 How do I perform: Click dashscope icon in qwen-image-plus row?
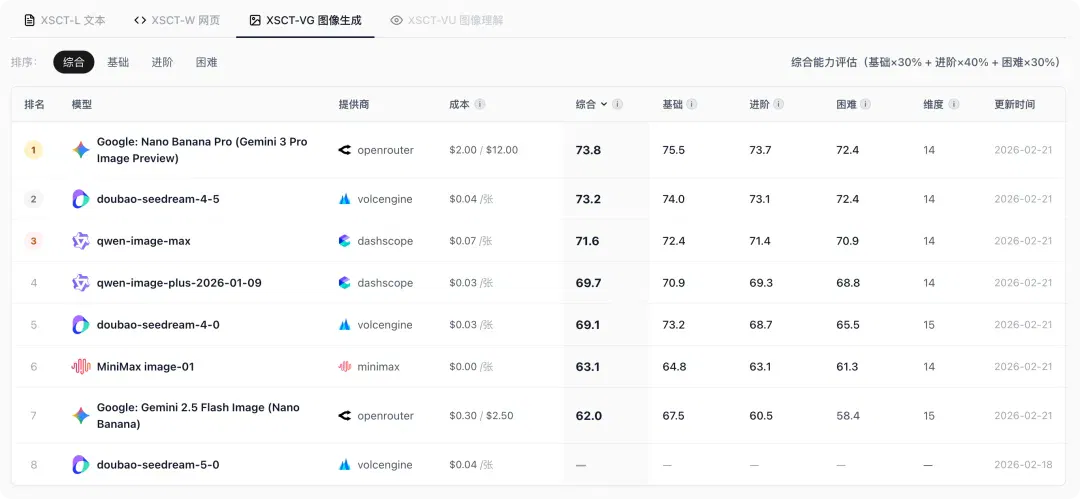(x=344, y=283)
